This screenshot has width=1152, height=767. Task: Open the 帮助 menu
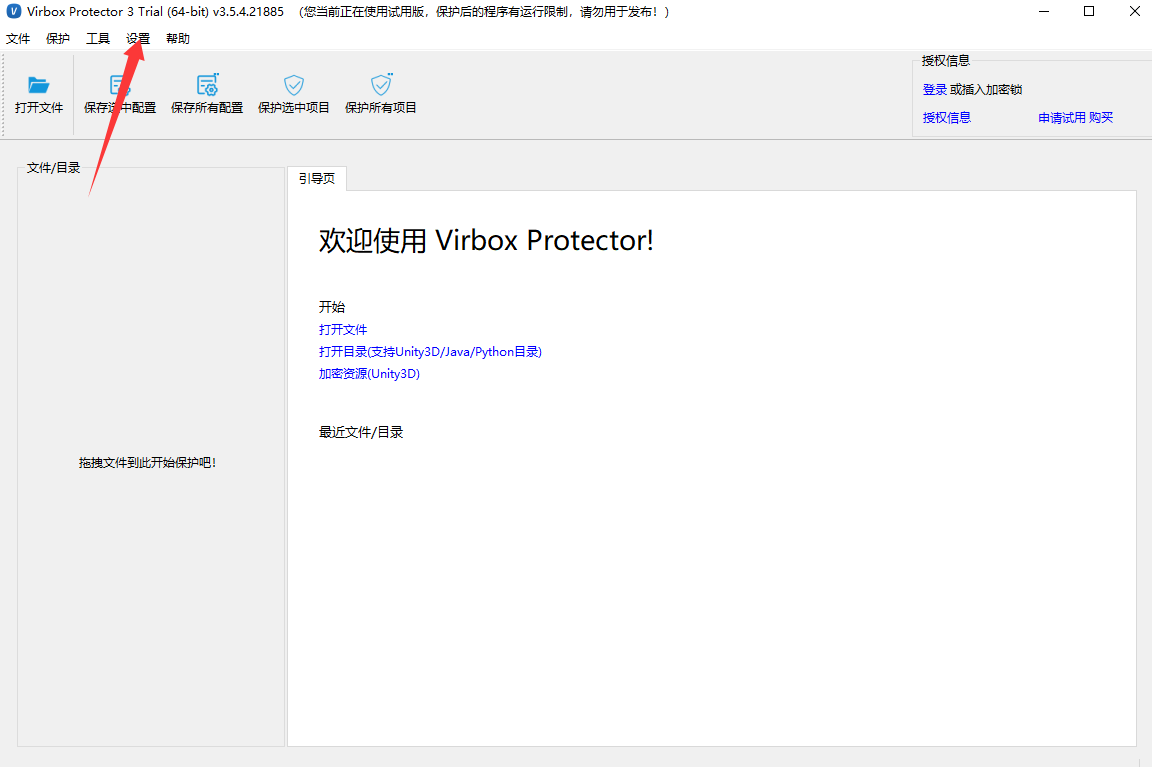(x=178, y=39)
